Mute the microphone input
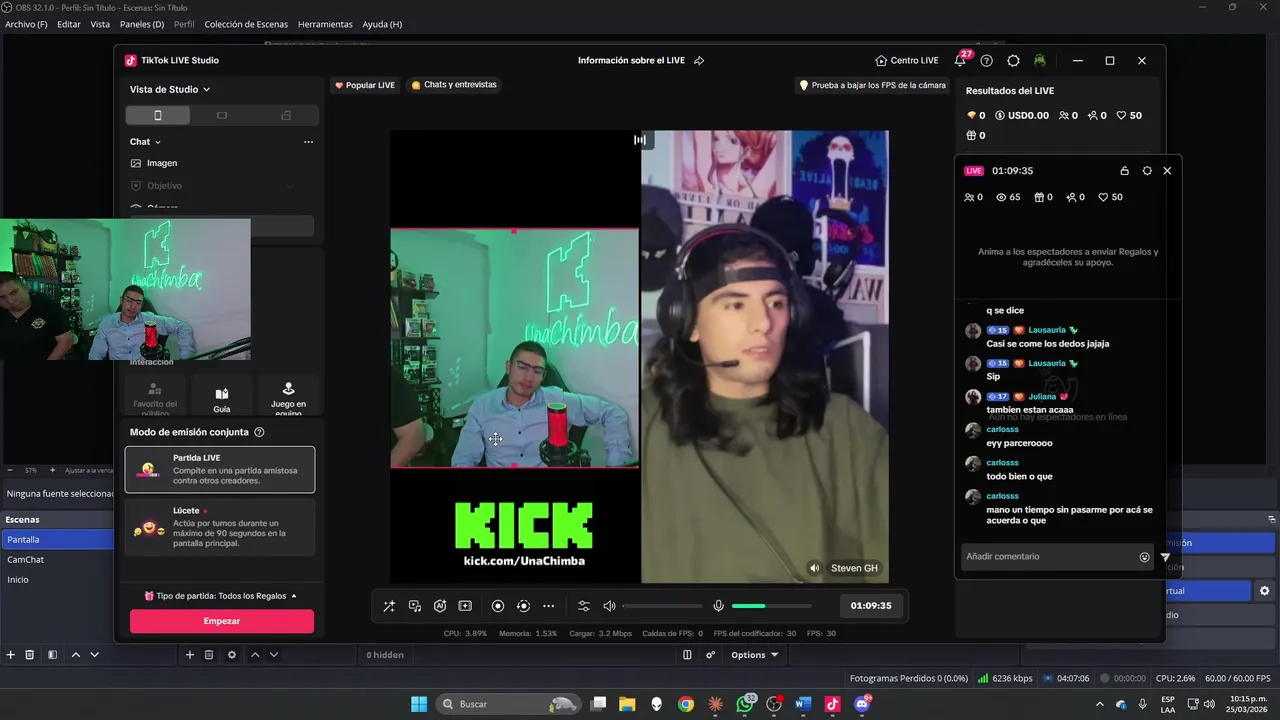Image resolution: width=1280 pixels, height=720 pixels. (718, 606)
